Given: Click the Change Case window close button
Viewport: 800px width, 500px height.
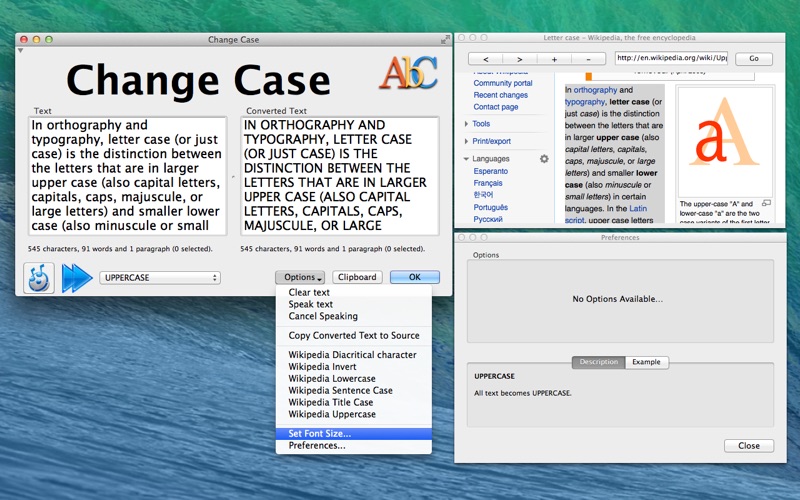Looking at the screenshot, I should pos(23,39).
